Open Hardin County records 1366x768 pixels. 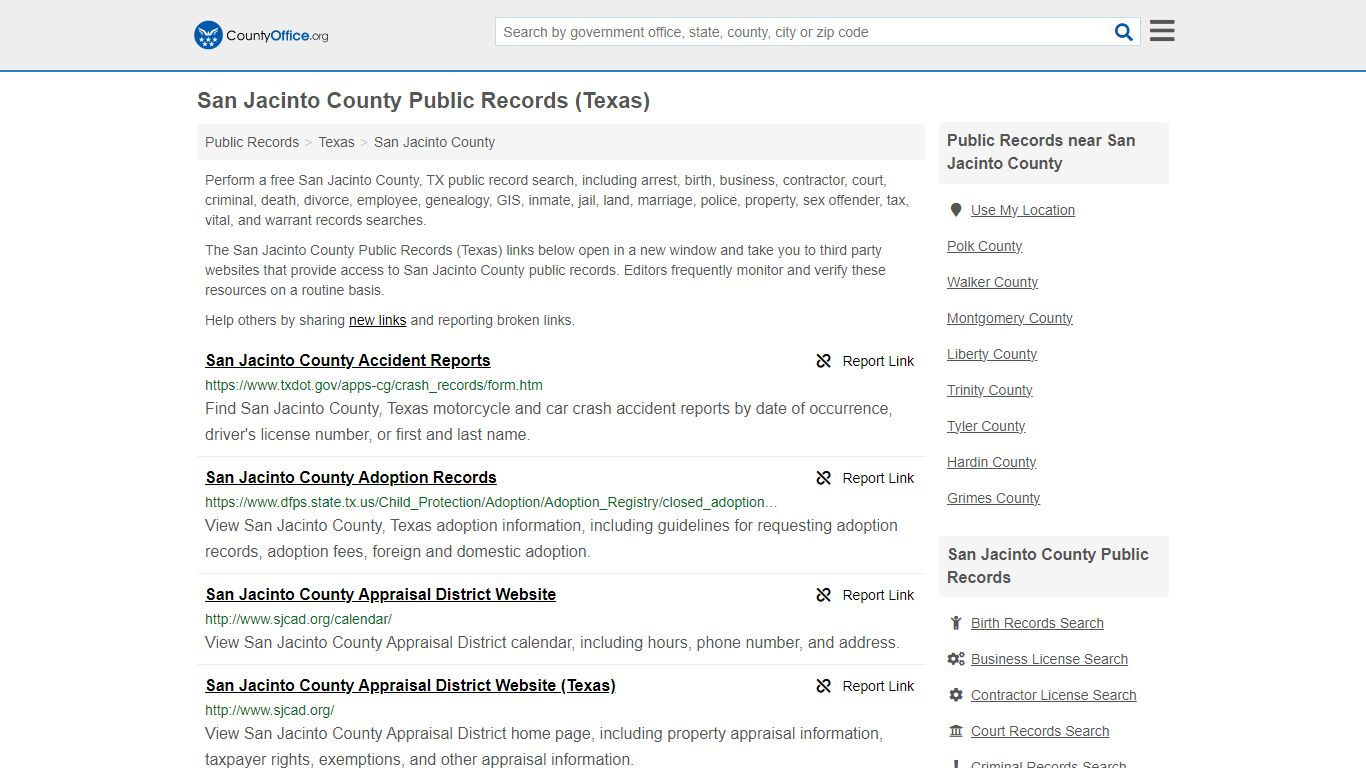click(x=992, y=462)
